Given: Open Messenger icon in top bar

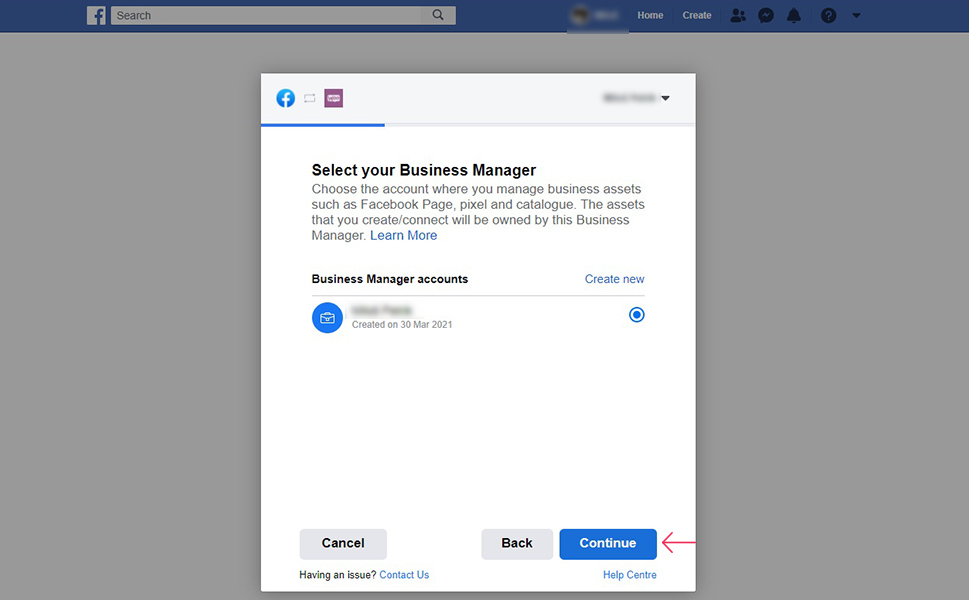Looking at the screenshot, I should (x=766, y=15).
